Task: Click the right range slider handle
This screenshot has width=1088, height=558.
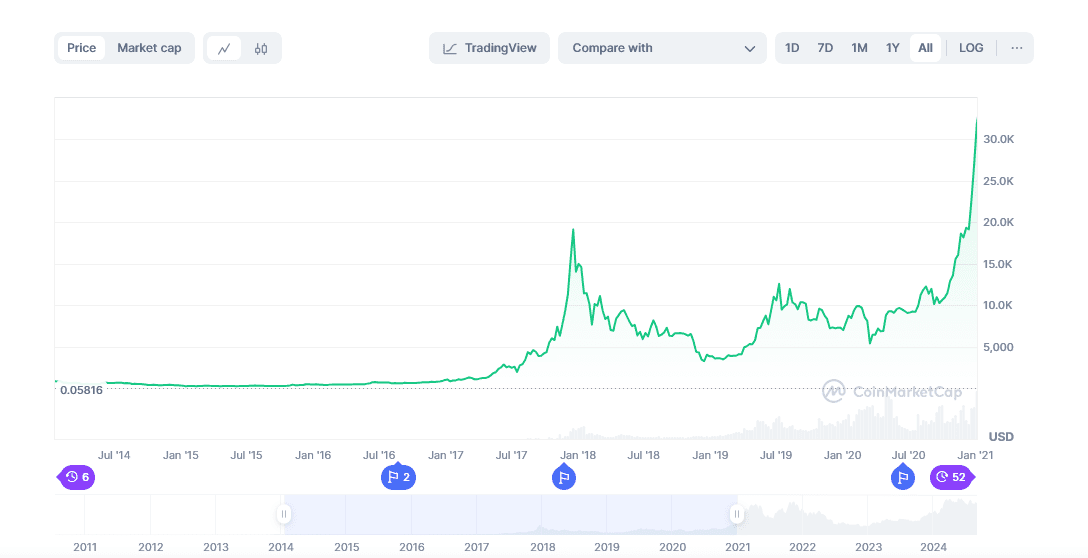Action: (737, 514)
